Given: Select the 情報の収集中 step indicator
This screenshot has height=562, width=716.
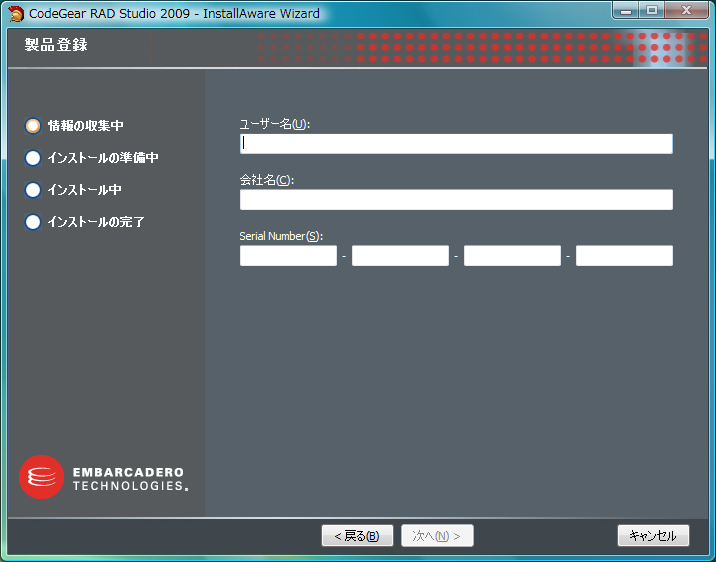Looking at the screenshot, I should (x=33, y=126).
